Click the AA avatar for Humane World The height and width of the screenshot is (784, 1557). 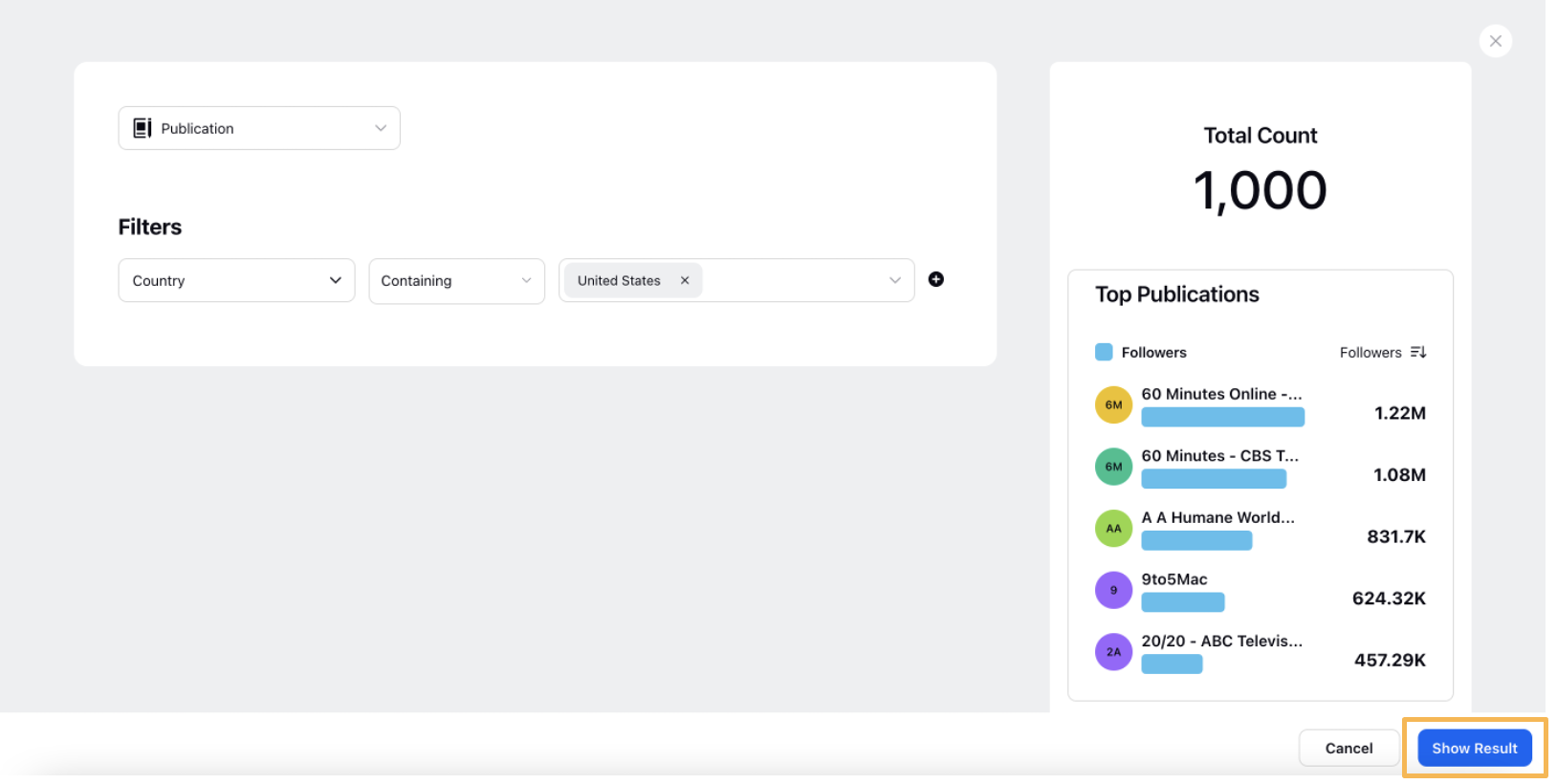(1113, 528)
